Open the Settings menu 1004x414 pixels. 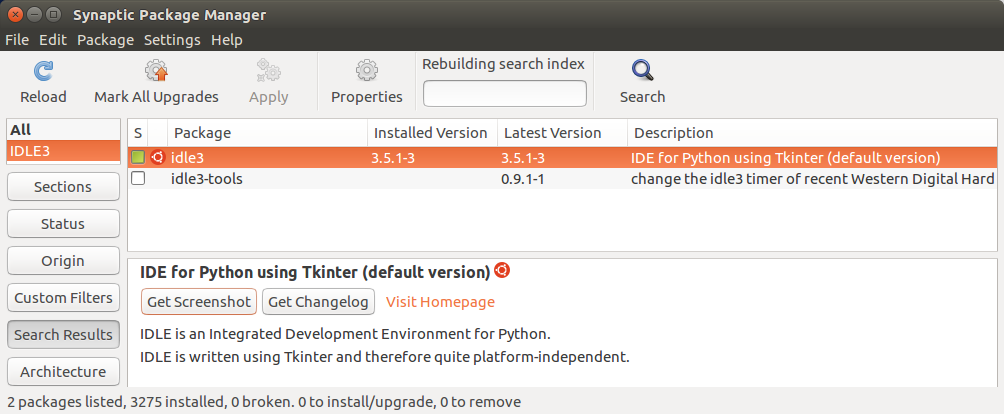(x=172, y=40)
